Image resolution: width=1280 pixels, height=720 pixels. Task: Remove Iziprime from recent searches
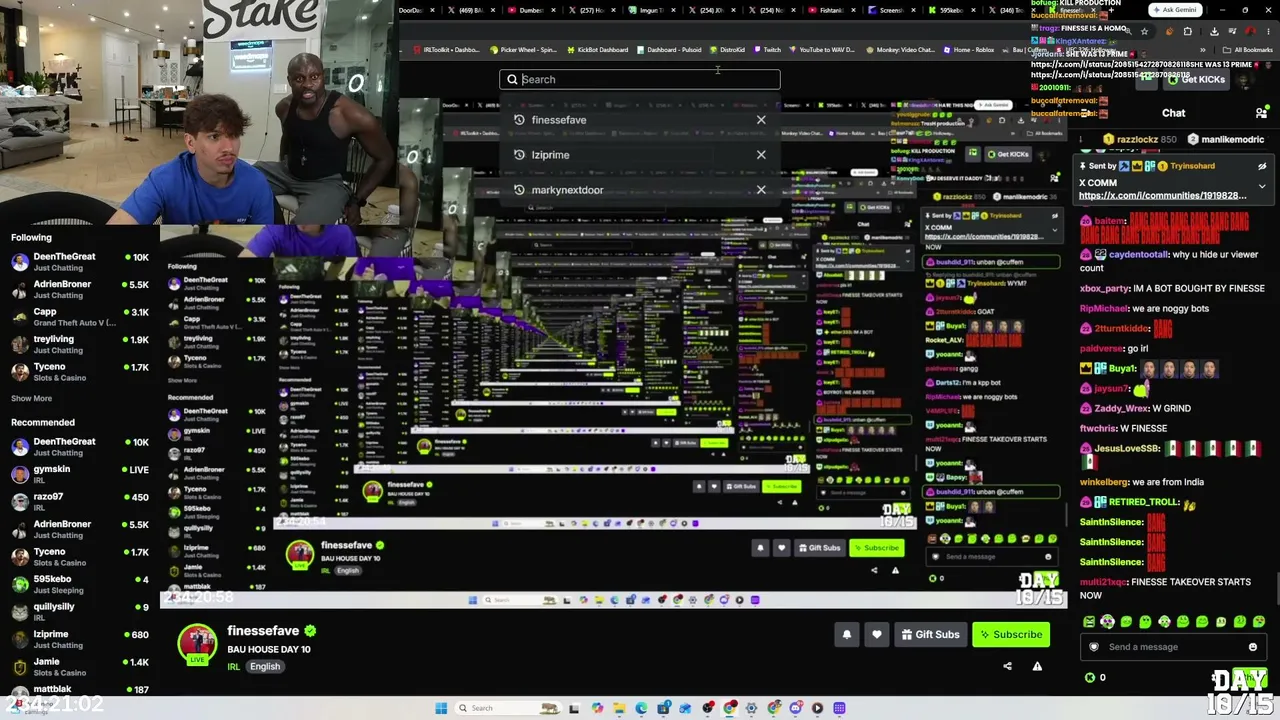coord(761,155)
